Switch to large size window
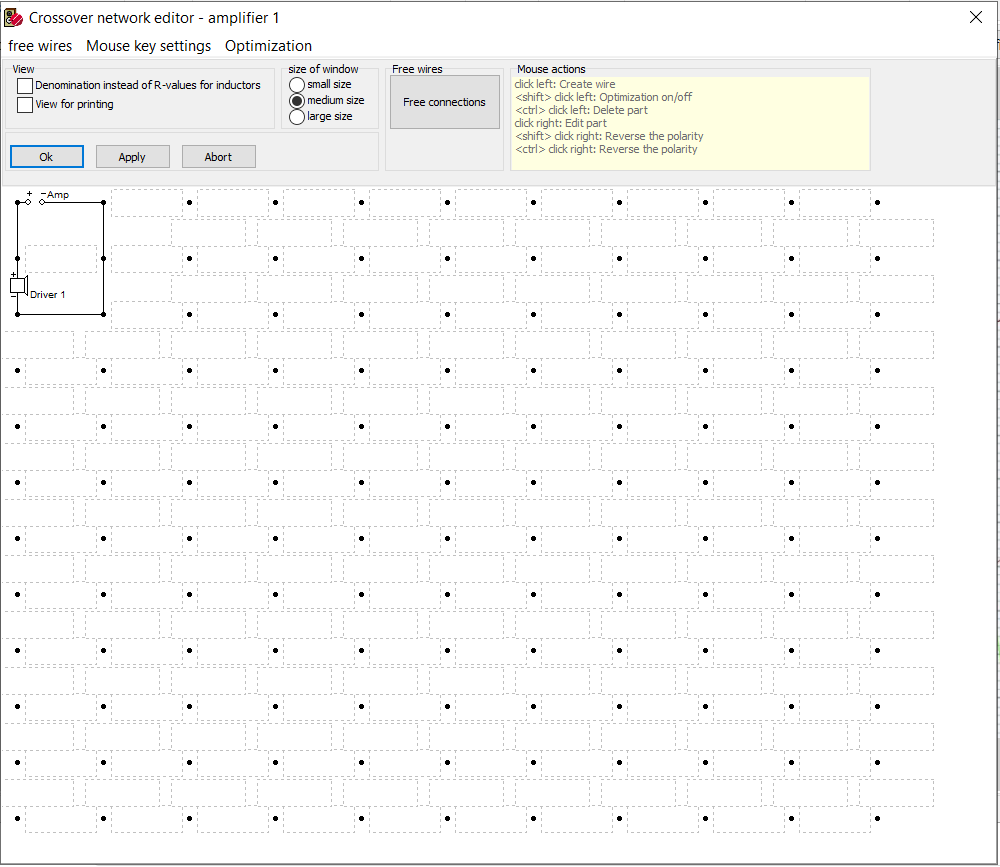The width and height of the screenshot is (1000, 867). [x=297, y=117]
